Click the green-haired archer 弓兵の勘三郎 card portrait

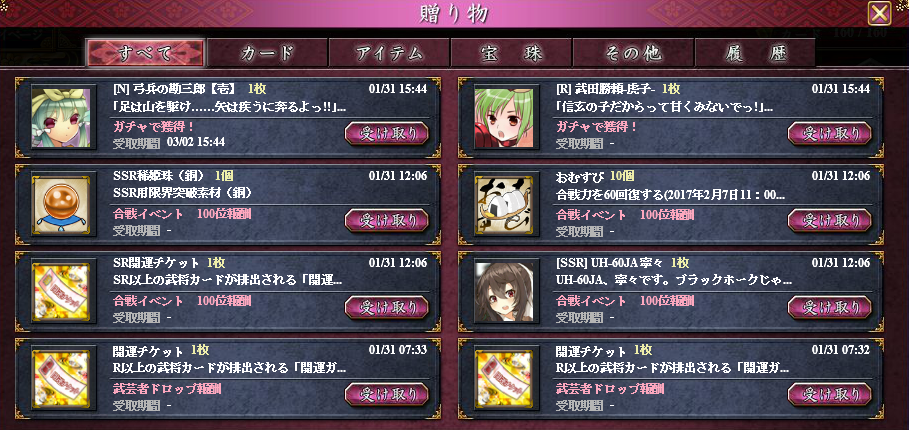point(61,118)
